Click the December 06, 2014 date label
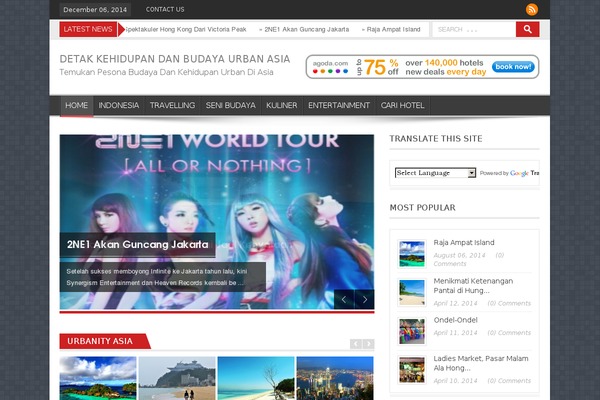 point(95,10)
